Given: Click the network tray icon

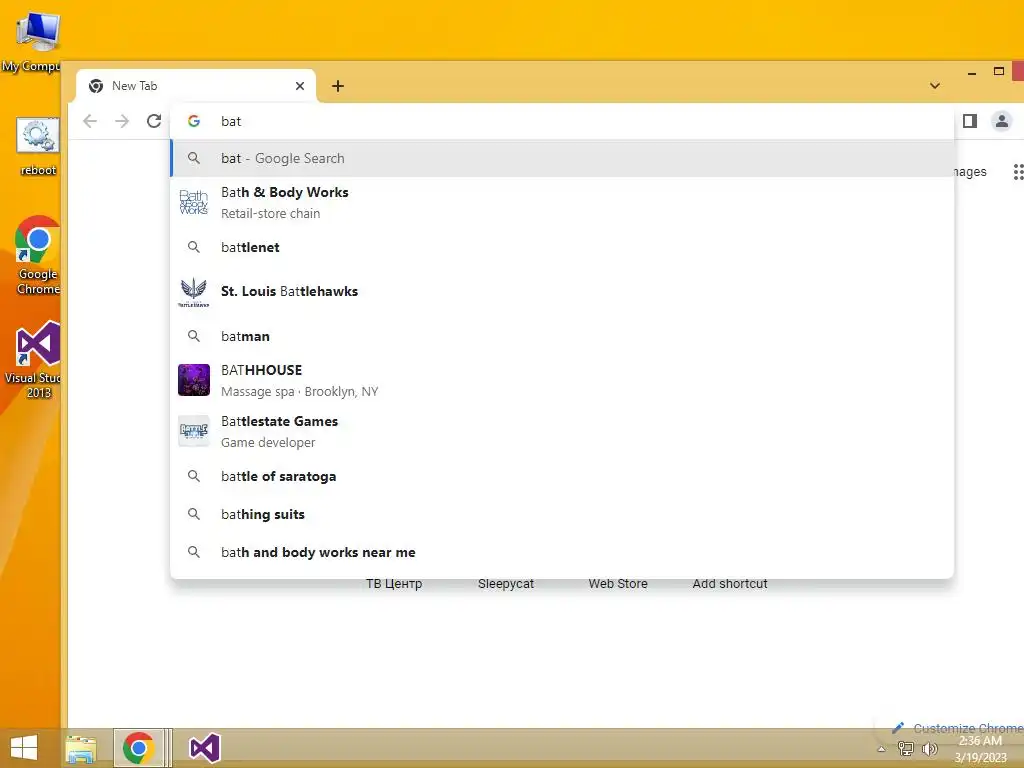Looking at the screenshot, I should click(x=906, y=748).
